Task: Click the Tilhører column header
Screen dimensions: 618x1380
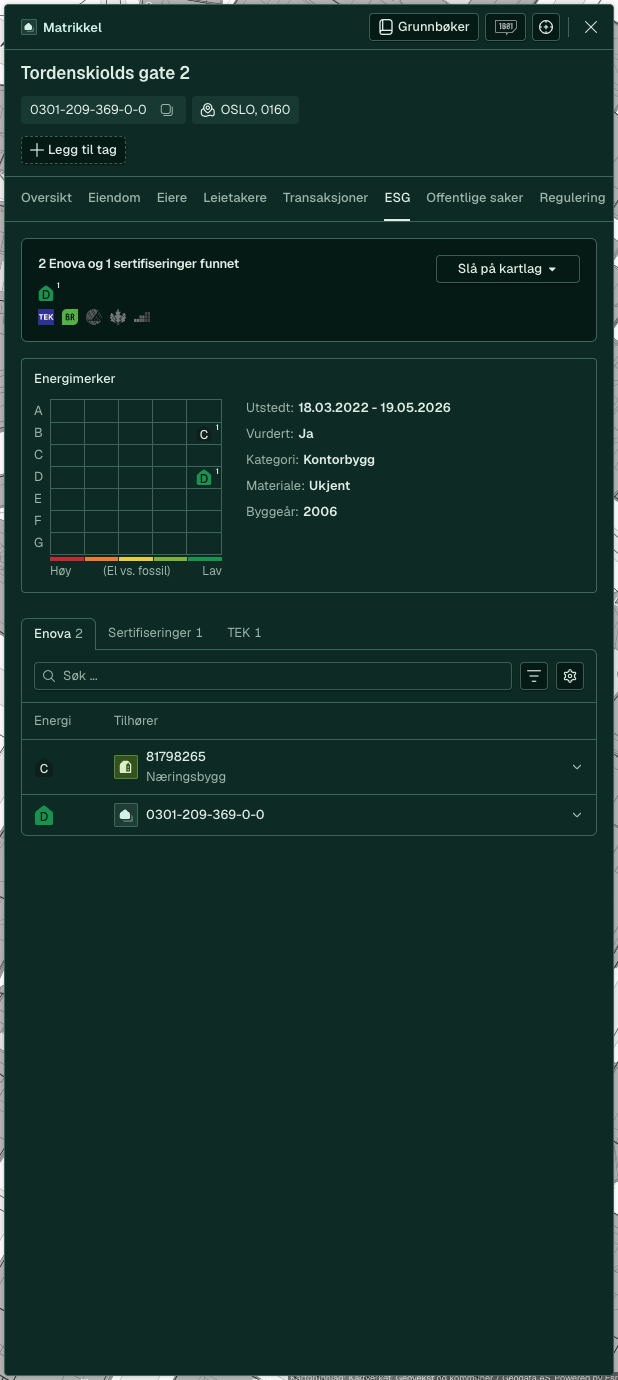Action: (136, 720)
